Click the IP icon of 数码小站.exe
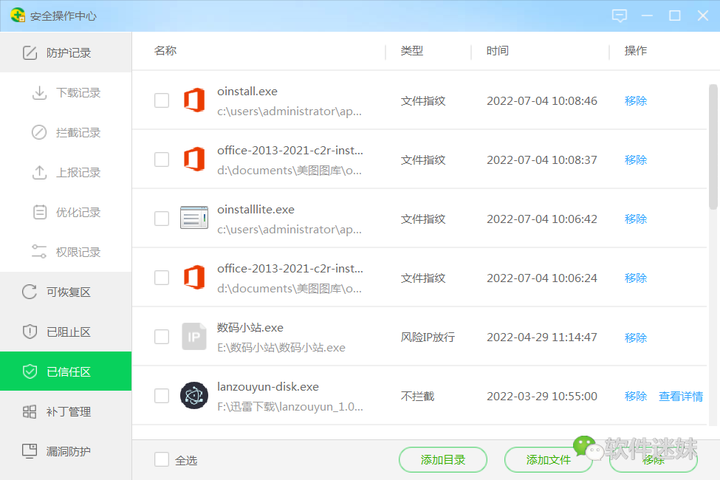 coord(194,336)
